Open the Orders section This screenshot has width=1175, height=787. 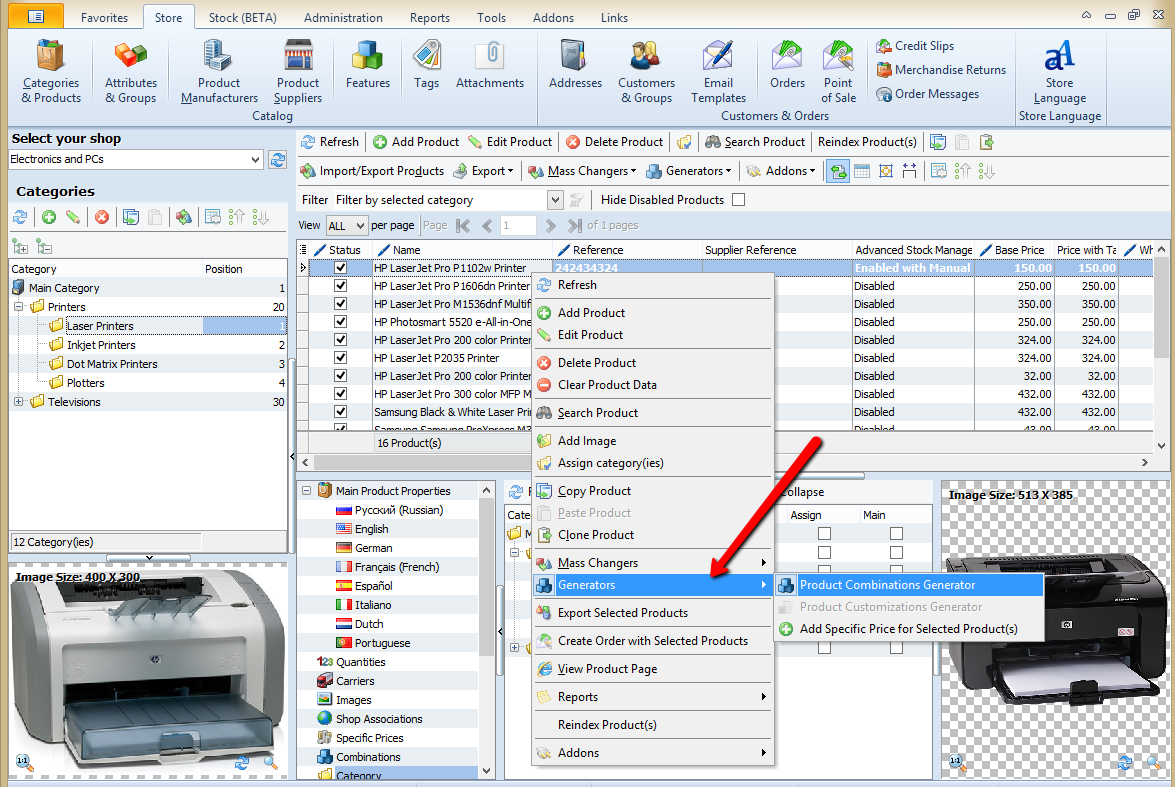(x=787, y=65)
